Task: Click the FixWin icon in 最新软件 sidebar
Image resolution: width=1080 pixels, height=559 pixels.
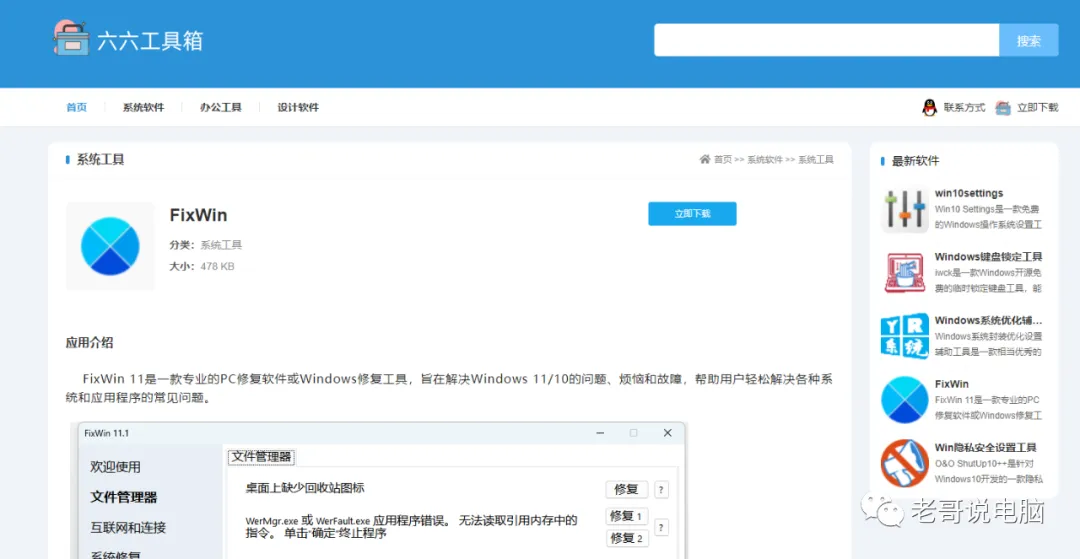Action: coord(905,399)
